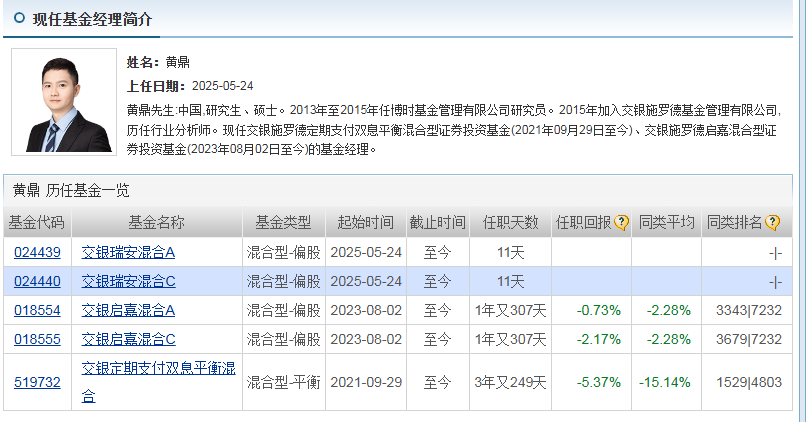Click the 基金代码 column header
The image size is (808, 422).
[37, 223]
